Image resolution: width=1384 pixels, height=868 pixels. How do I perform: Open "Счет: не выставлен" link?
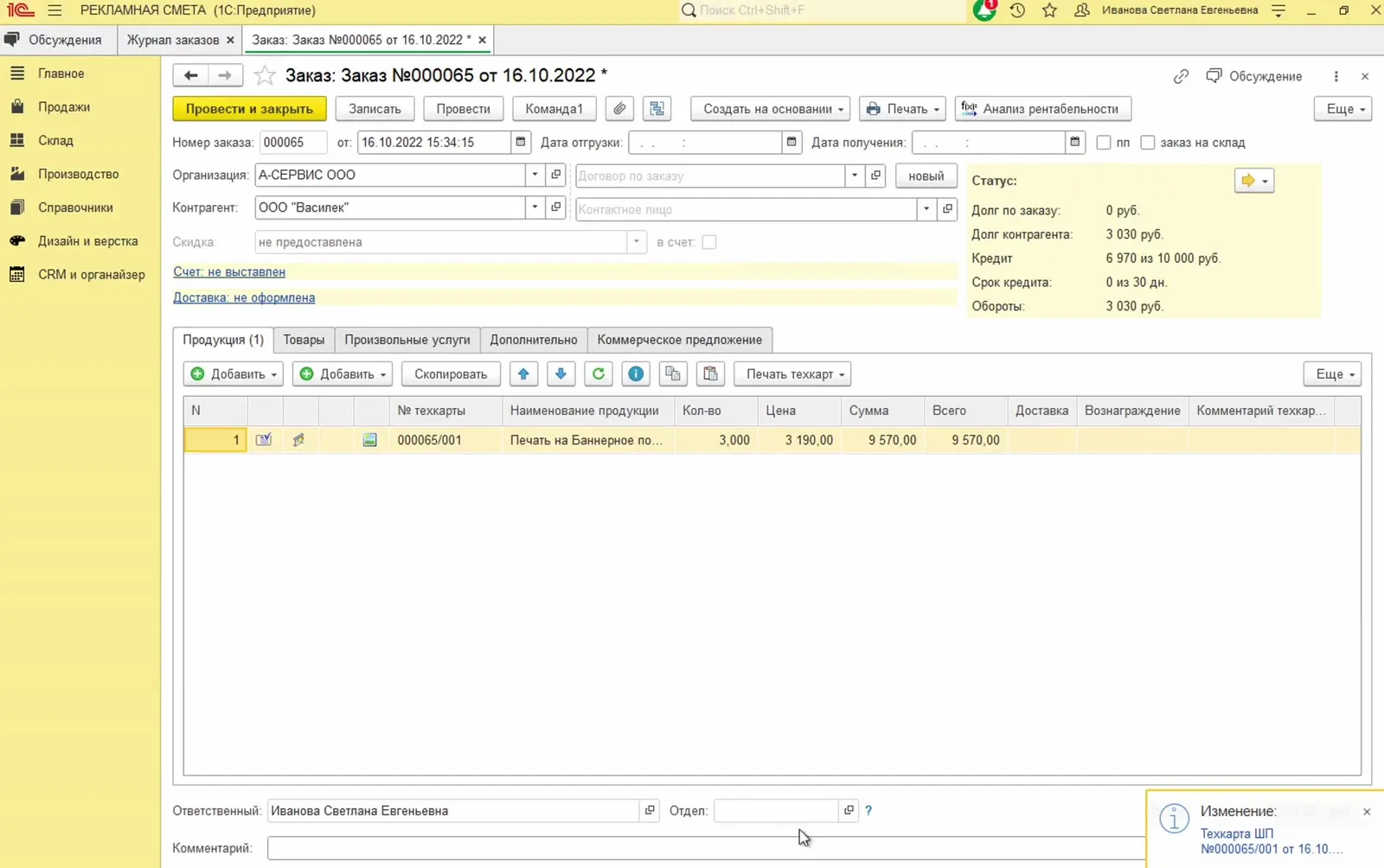coord(229,271)
